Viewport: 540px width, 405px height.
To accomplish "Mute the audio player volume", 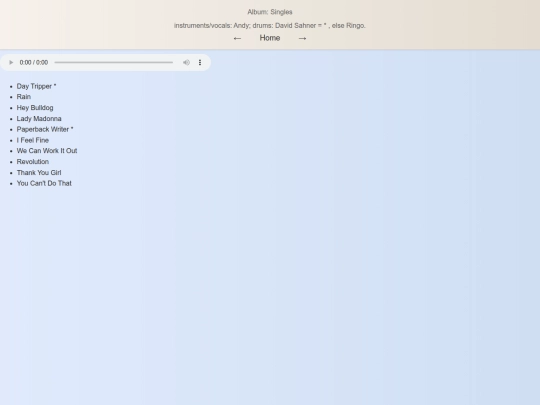I will point(186,62).
